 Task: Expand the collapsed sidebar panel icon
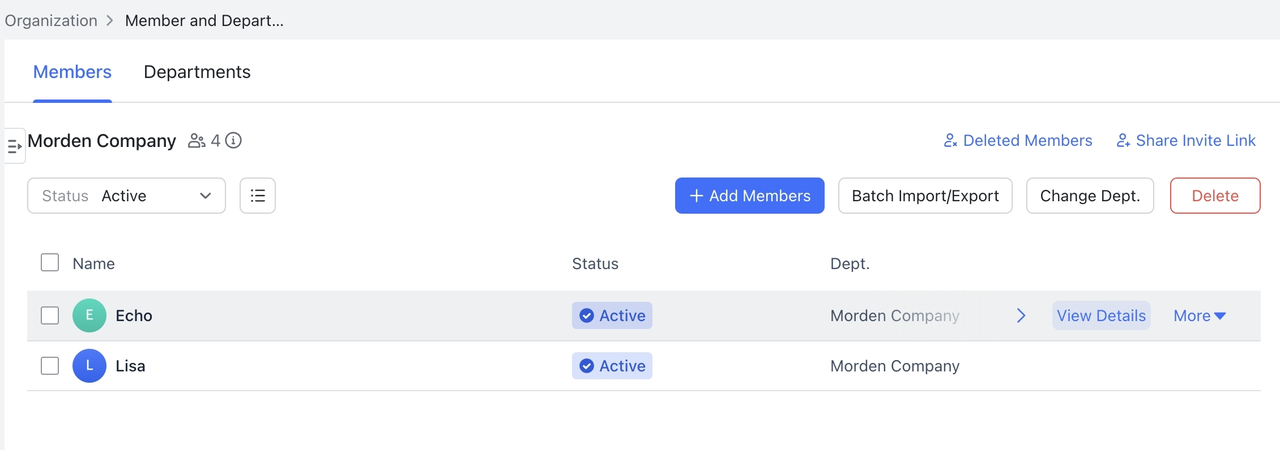point(14,146)
